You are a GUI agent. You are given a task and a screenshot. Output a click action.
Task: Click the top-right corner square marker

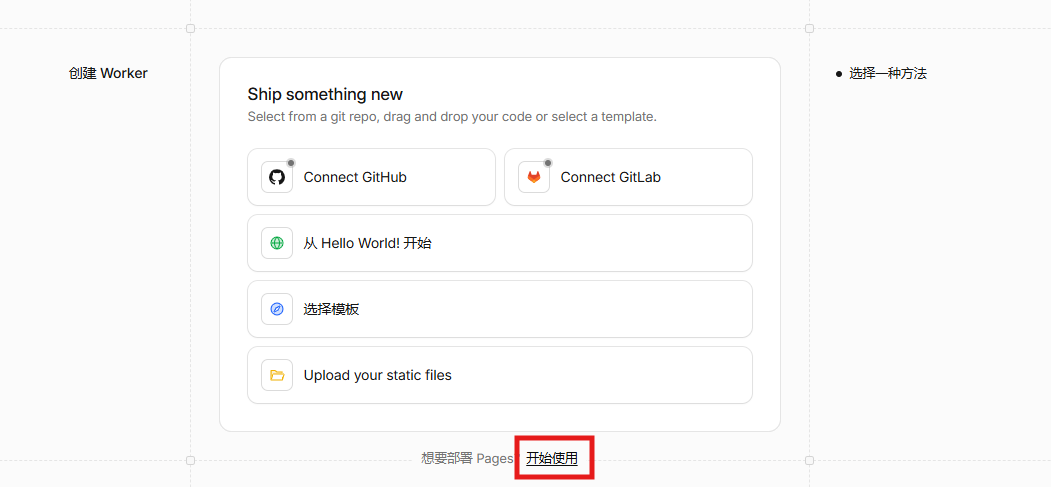coord(809,28)
